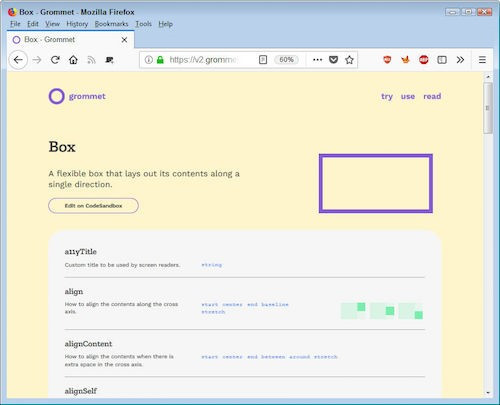This screenshot has width=500, height=405.
Task: Click the Firefox icon in title bar
Action: pyautogui.click(x=12, y=12)
